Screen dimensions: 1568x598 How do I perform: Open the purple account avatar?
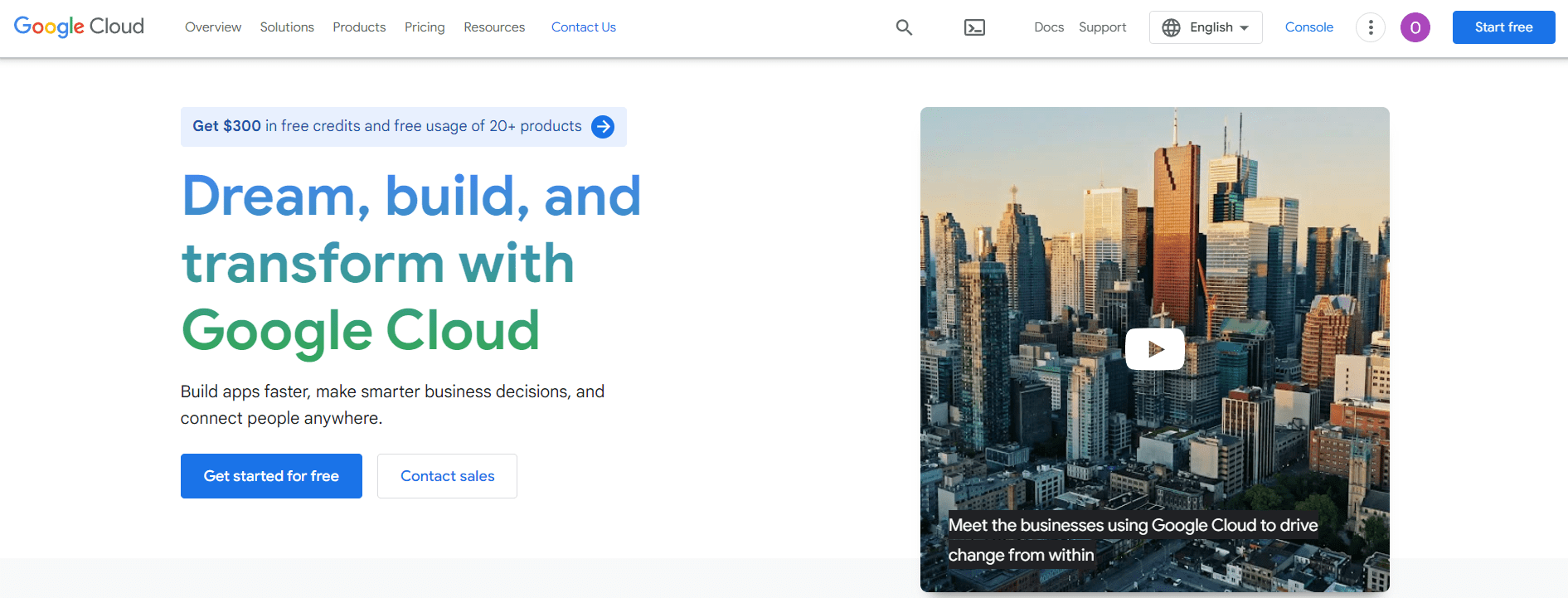[x=1415, y=27]
